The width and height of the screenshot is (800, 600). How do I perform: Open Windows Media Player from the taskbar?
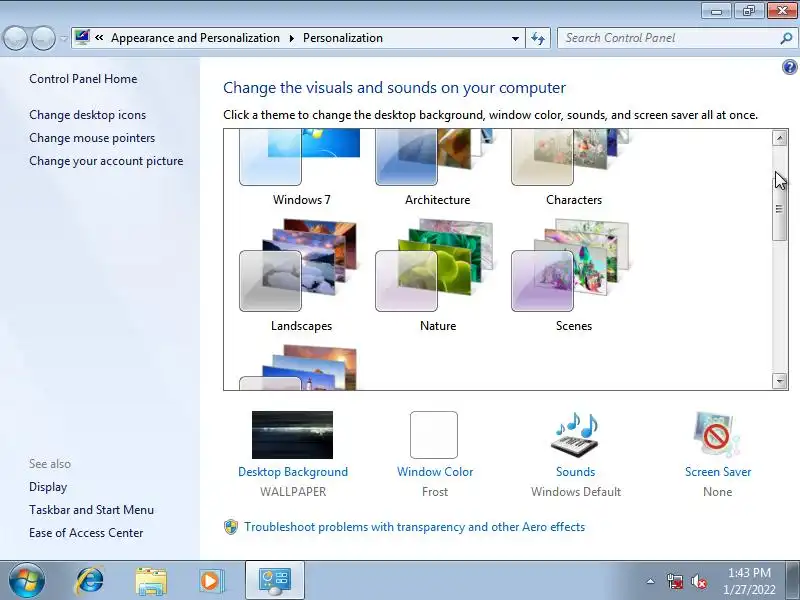tap(211, 581)
